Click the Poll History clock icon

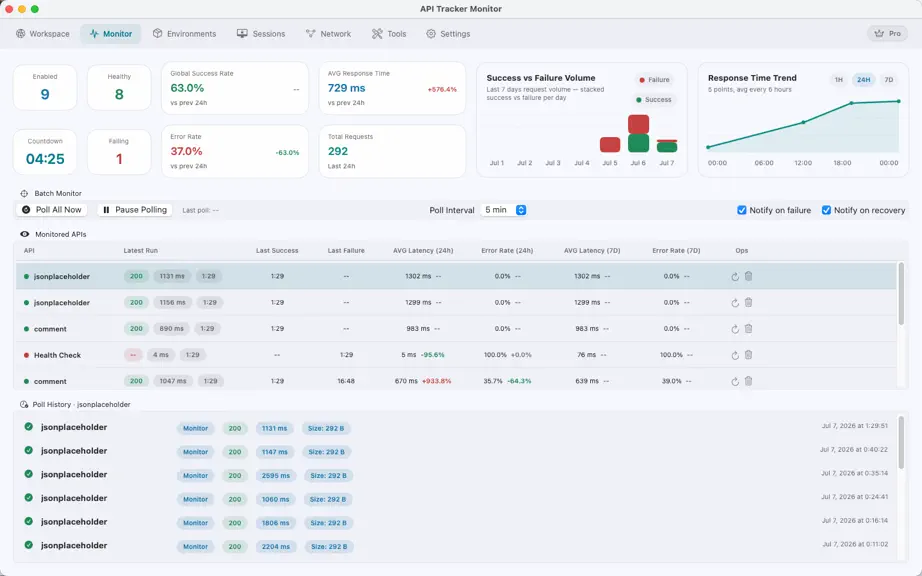tap(24, 404)
